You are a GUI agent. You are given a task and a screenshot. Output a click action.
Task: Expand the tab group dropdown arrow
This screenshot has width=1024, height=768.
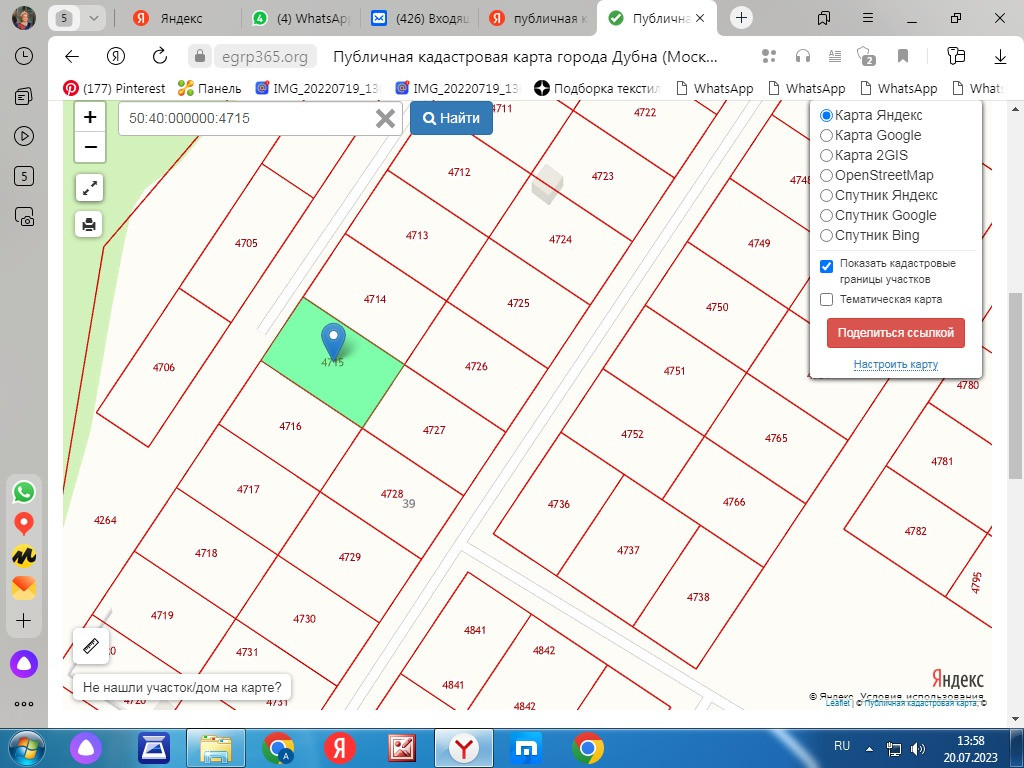click(93, 18)
